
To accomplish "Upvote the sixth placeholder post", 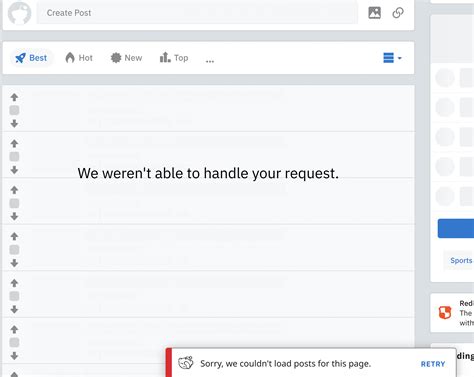I will point(14,330).
